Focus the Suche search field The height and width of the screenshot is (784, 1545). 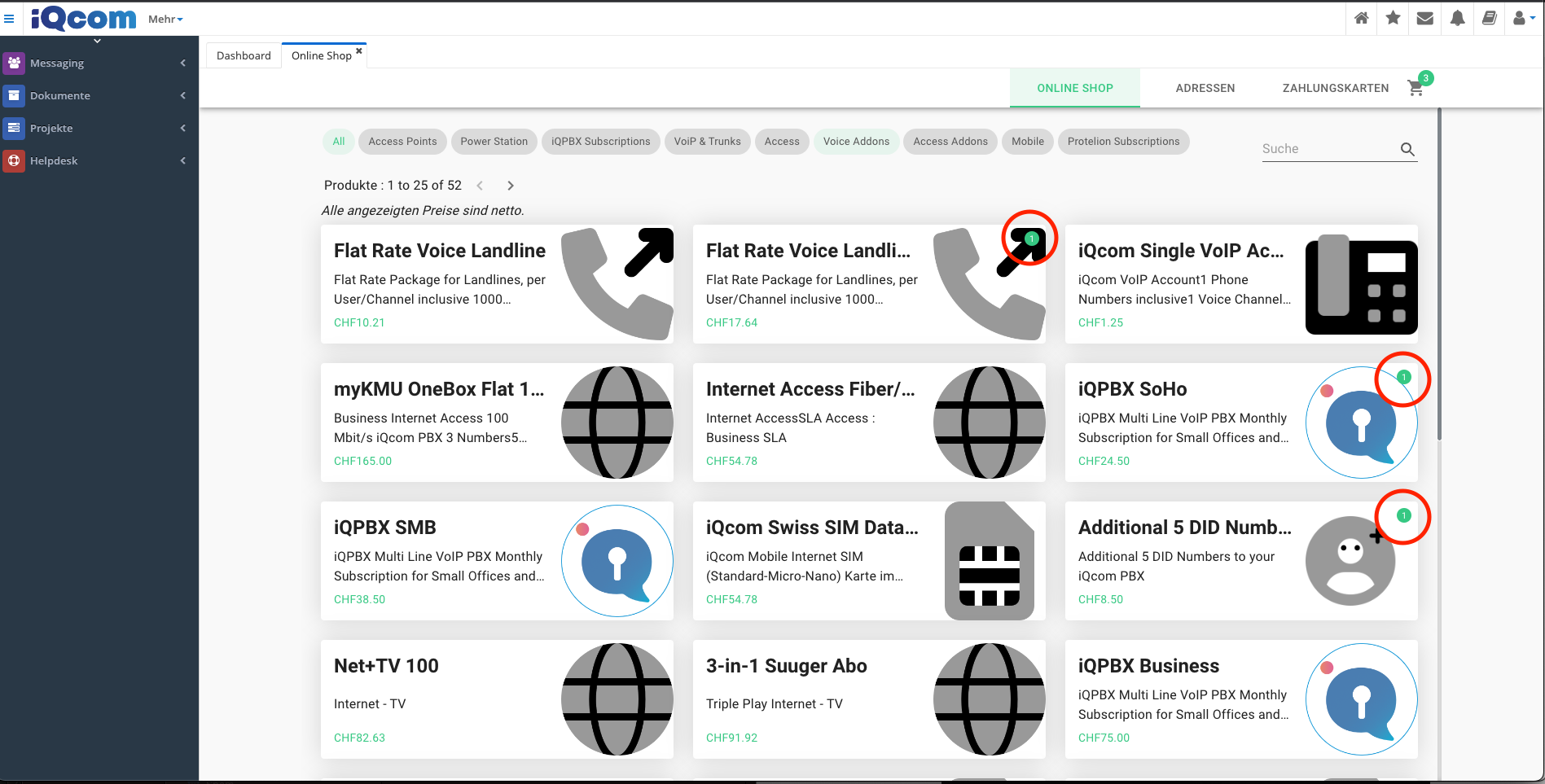[1328, 149]
